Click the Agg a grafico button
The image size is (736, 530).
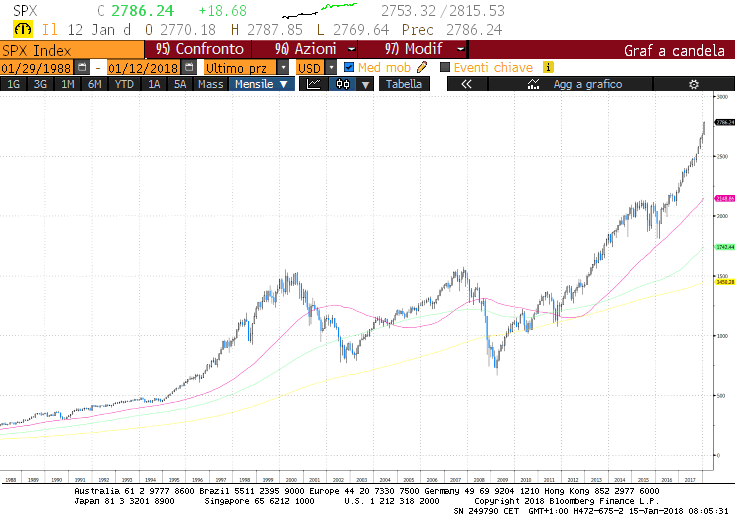(x=570, y=84)
